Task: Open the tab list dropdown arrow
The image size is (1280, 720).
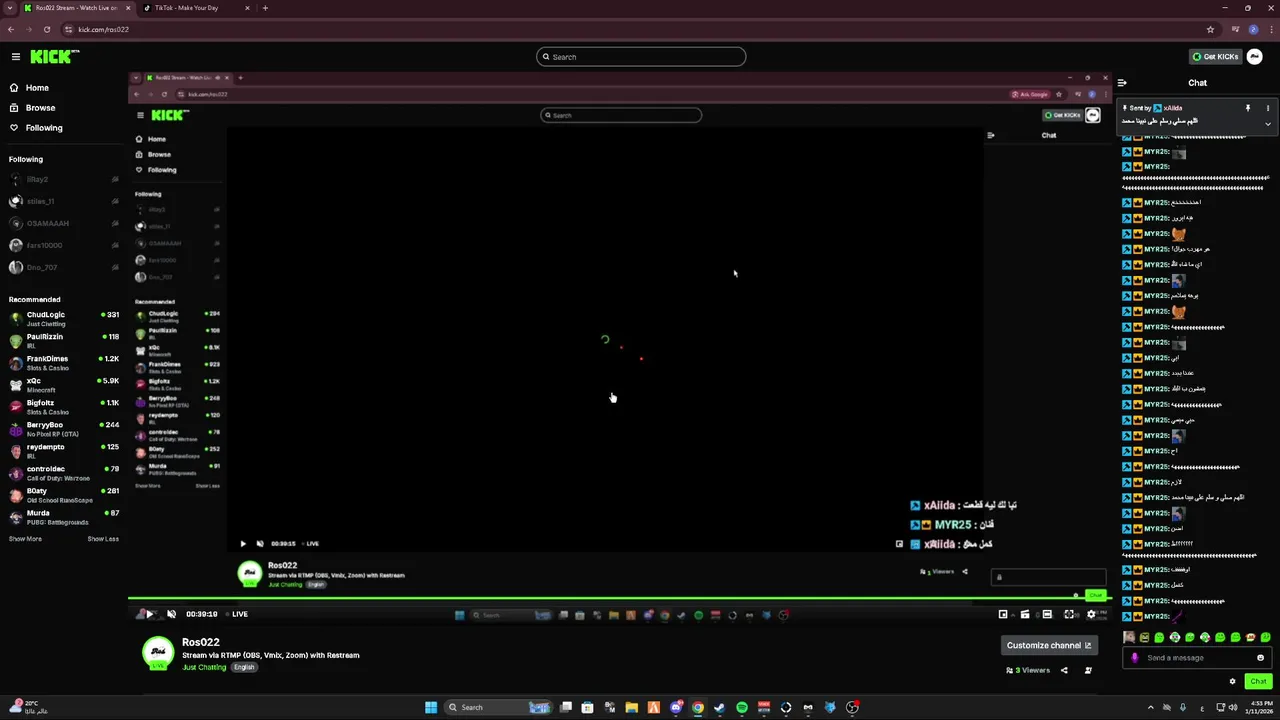Action: point(10,8)
